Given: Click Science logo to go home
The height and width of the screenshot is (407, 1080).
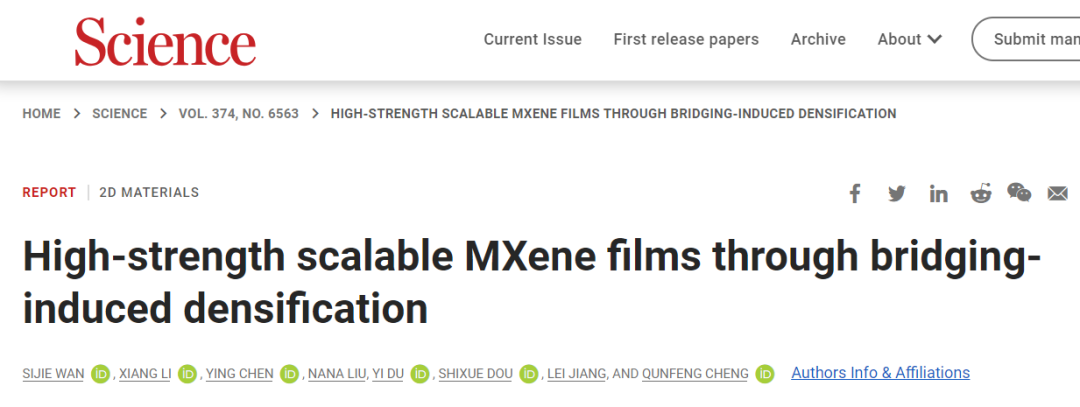Looking at the screenshot, I should [165, 41].
